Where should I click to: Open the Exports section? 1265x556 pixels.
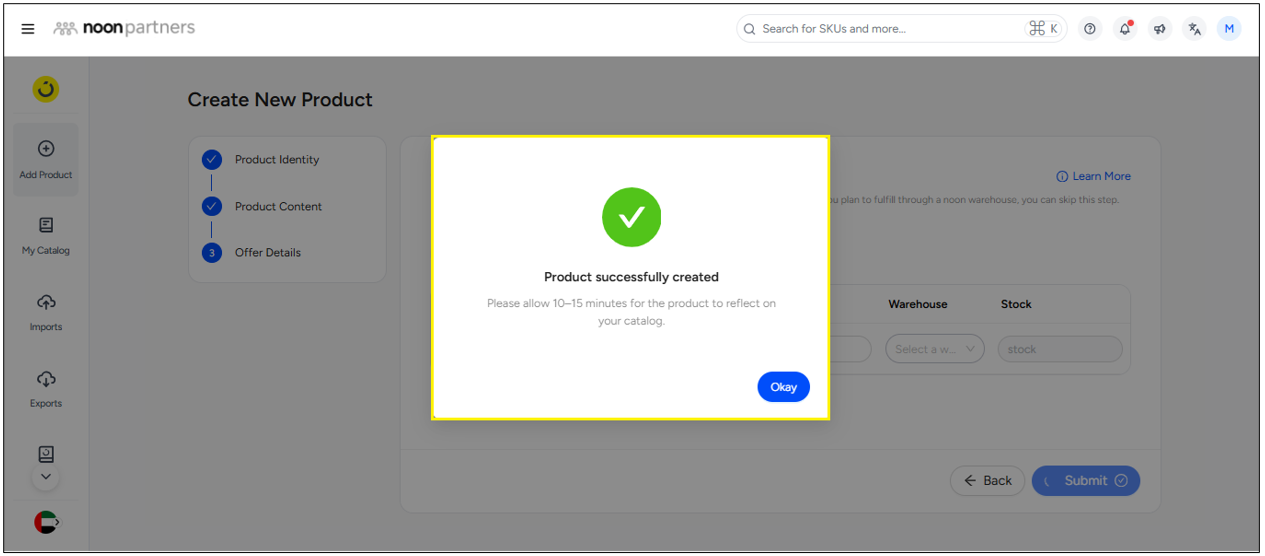coord(46,389)
